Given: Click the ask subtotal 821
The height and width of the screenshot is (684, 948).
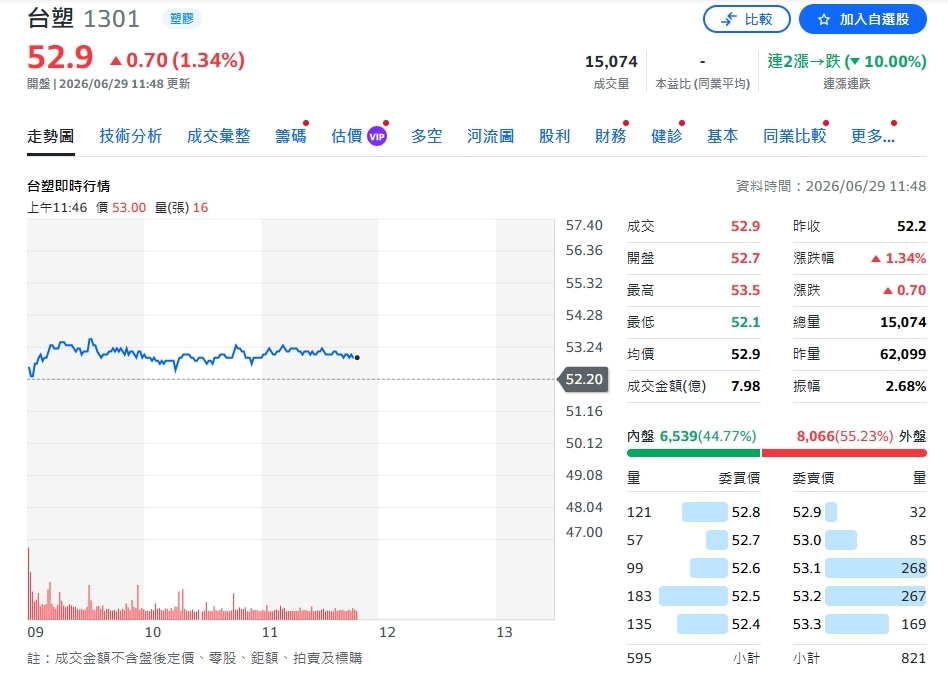Looking at the screenshot, I should pyautogui.click(x=913, y=658).
